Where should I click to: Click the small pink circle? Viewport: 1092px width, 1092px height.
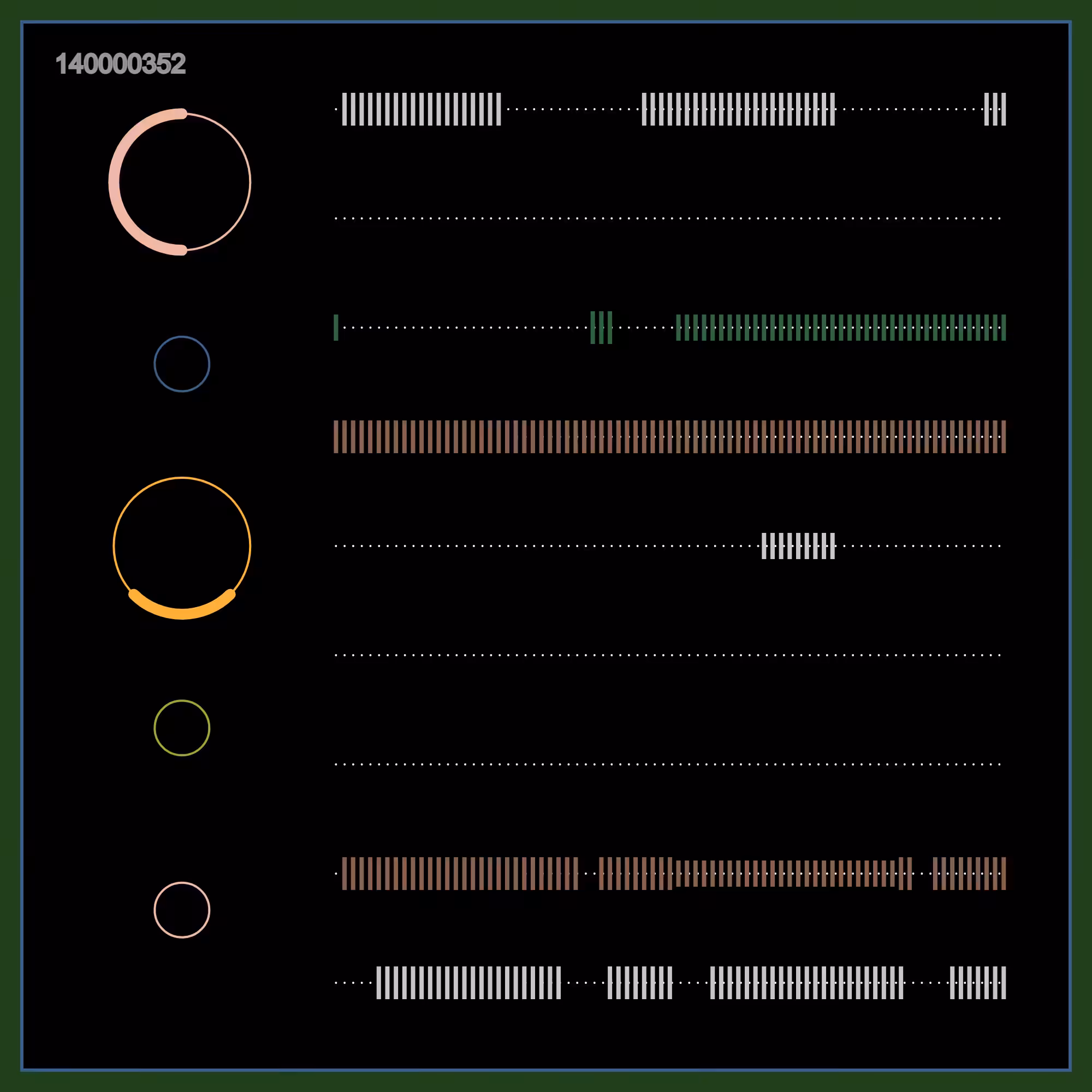coord(182,910)
